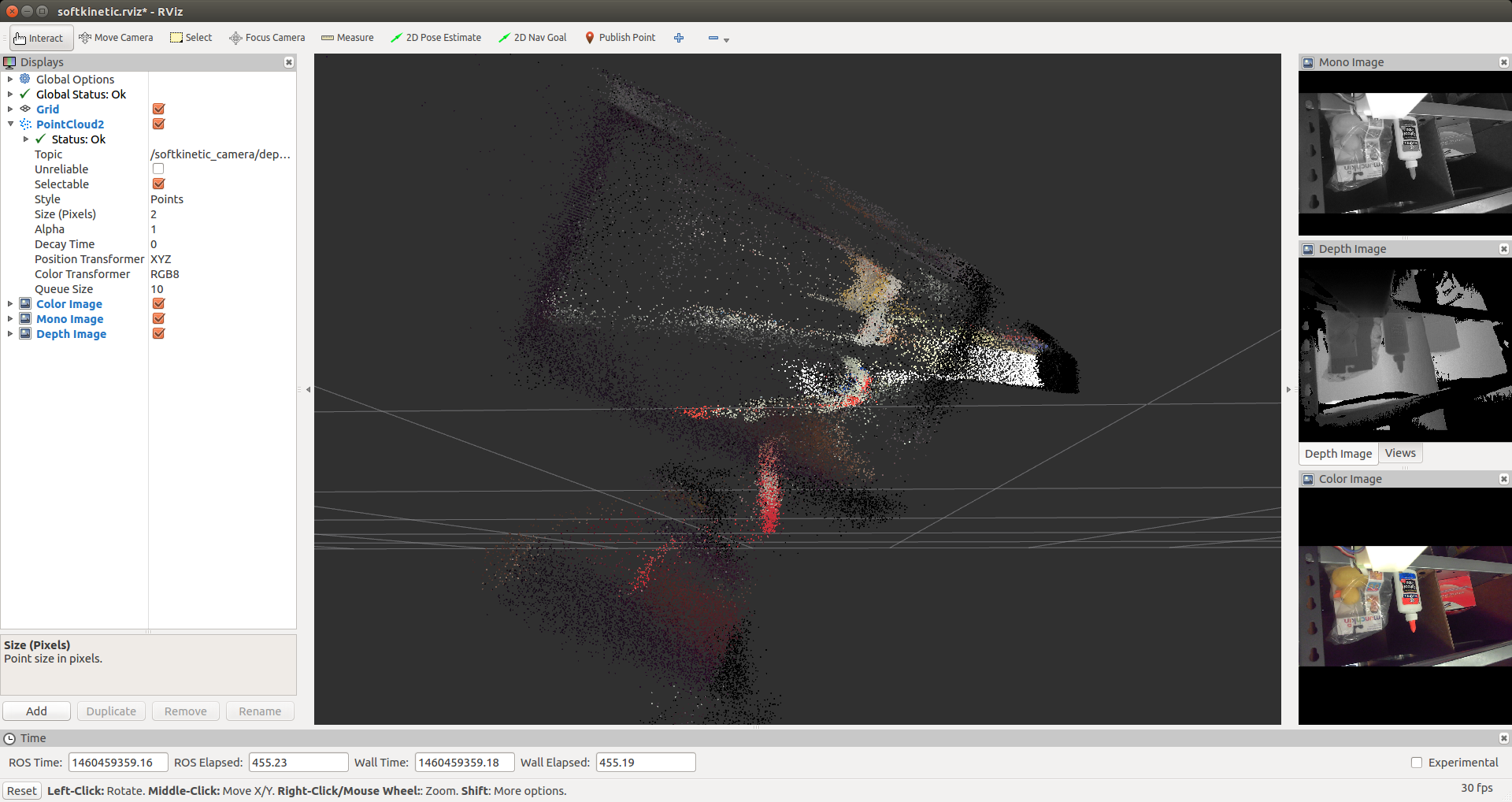
Task: Click the Global Status checkmark icon
Action: click(25, 94)
